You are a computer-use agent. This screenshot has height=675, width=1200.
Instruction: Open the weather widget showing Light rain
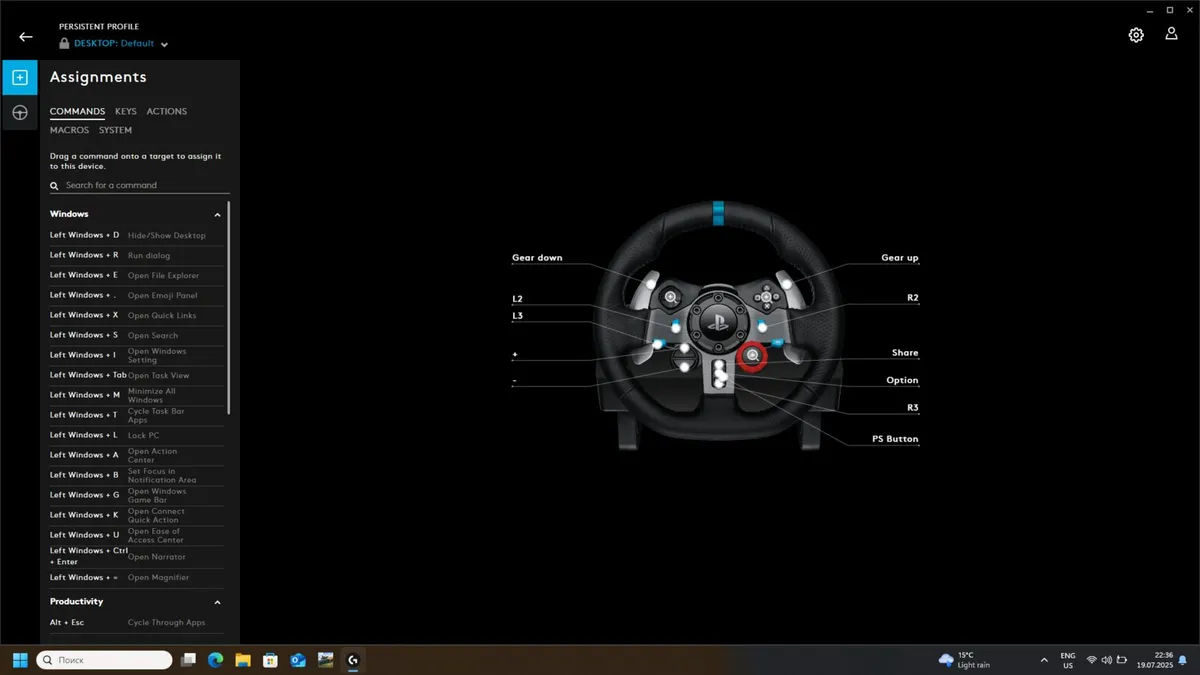click(x=965, y=660)
